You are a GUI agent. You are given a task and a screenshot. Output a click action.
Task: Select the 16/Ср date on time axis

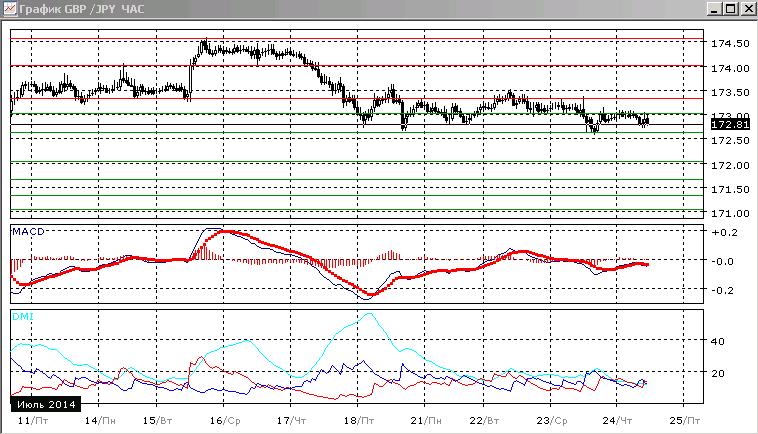(225, 421)
